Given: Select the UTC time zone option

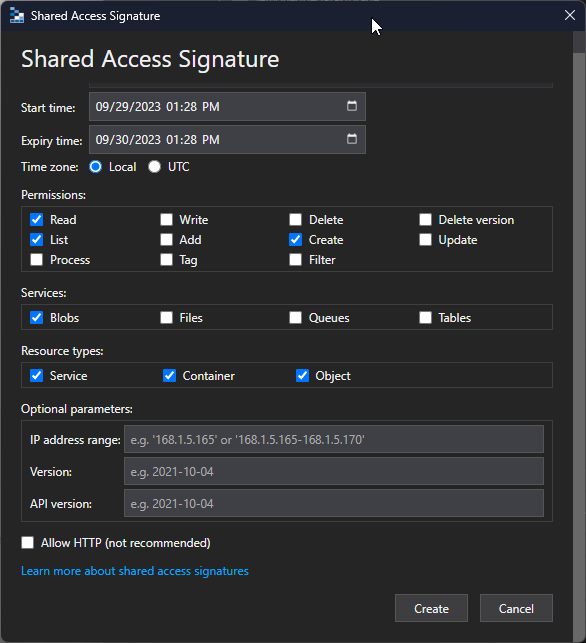Looking at the screenshot, I should point(155,167).
